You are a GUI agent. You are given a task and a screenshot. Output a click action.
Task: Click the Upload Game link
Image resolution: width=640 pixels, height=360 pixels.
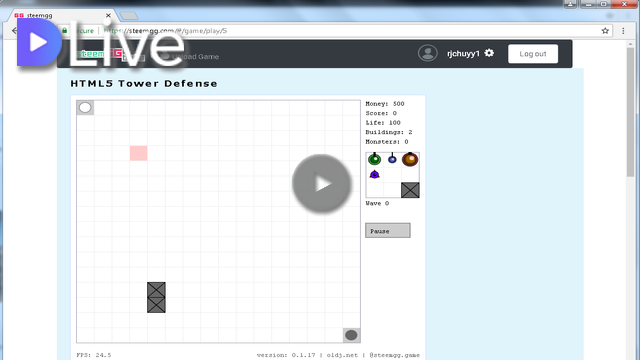[195, 57]
